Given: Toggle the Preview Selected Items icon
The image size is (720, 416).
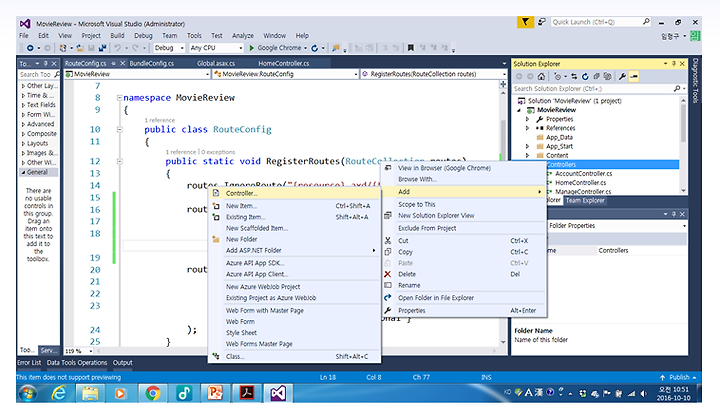Looking at the screenshot, I should [x=634, y=77].
